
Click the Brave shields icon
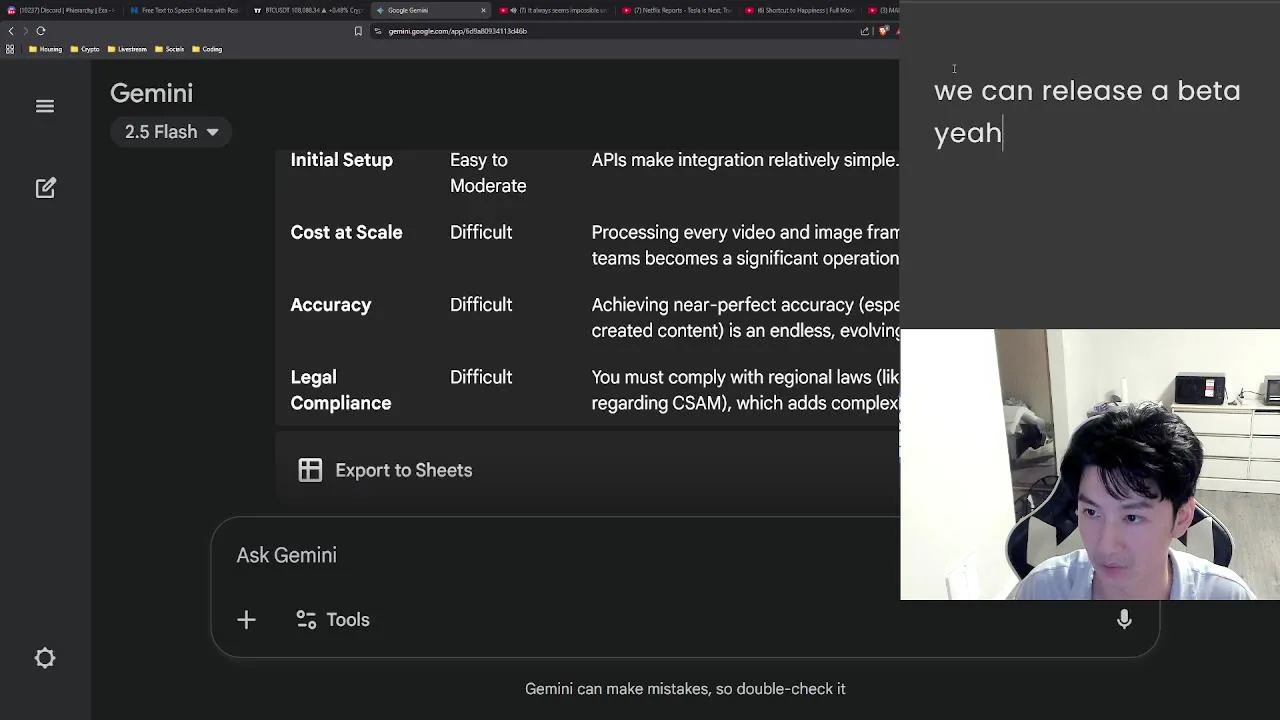click(884, 31)
